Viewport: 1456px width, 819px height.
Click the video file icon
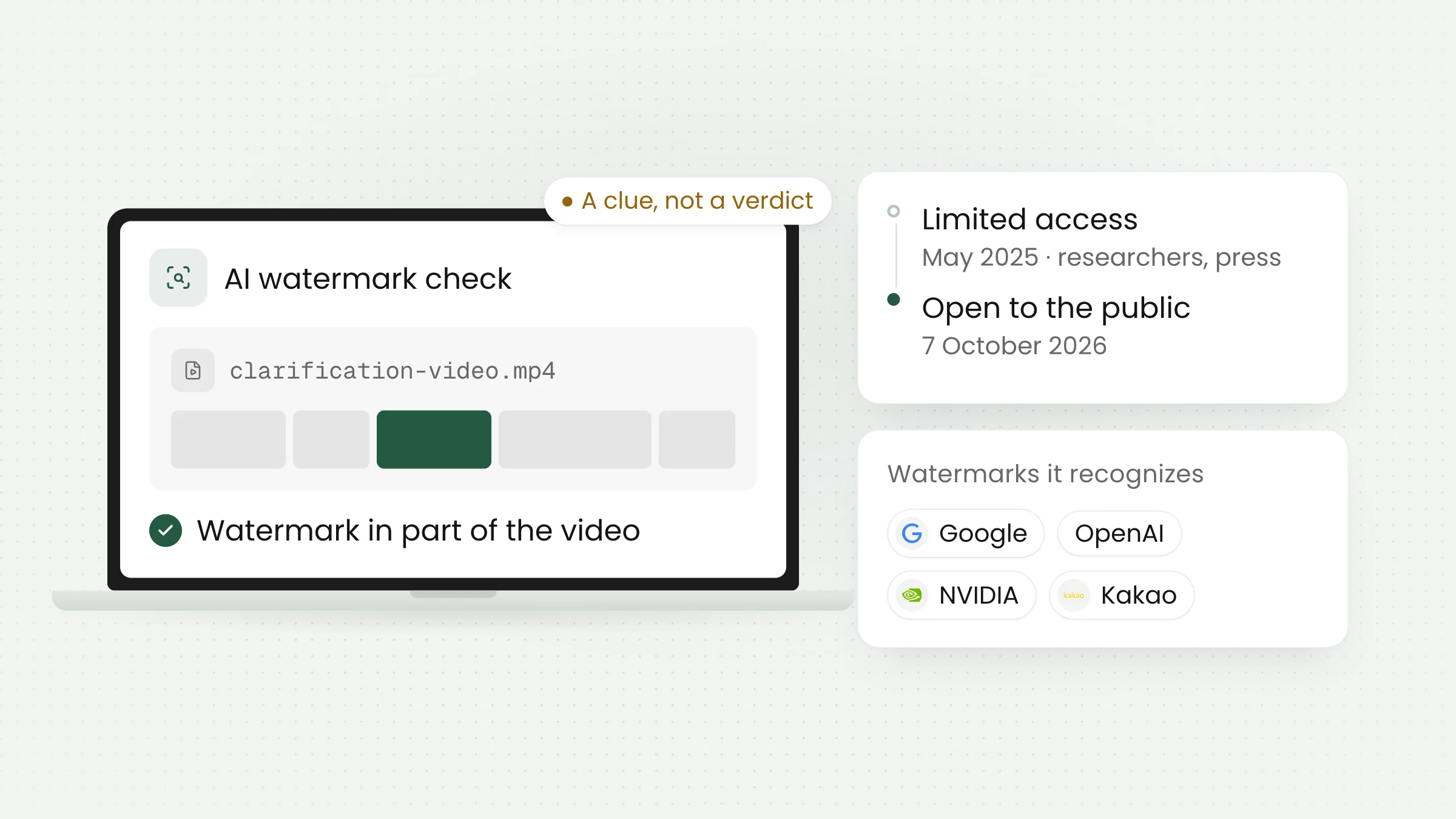(x=193, y=370)
